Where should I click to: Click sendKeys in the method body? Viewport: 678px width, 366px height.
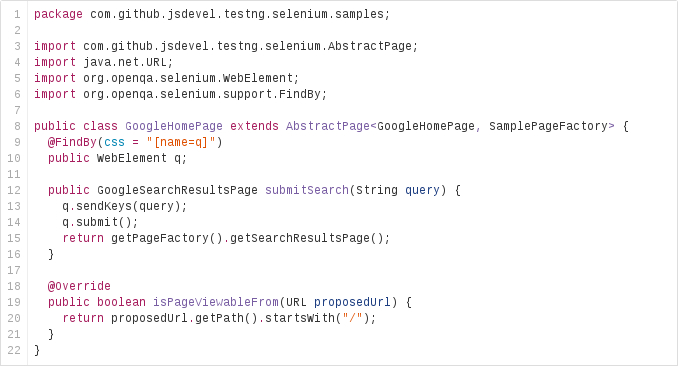104,206
